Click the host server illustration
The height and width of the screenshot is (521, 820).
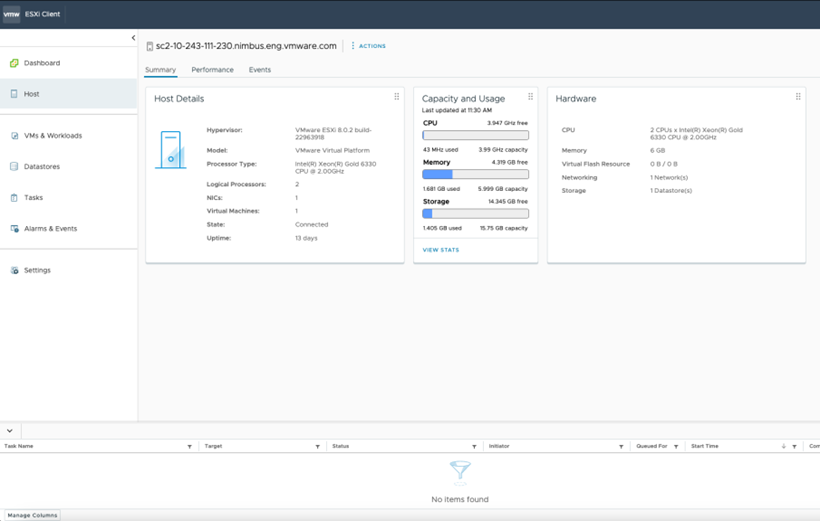pos(171,150)
